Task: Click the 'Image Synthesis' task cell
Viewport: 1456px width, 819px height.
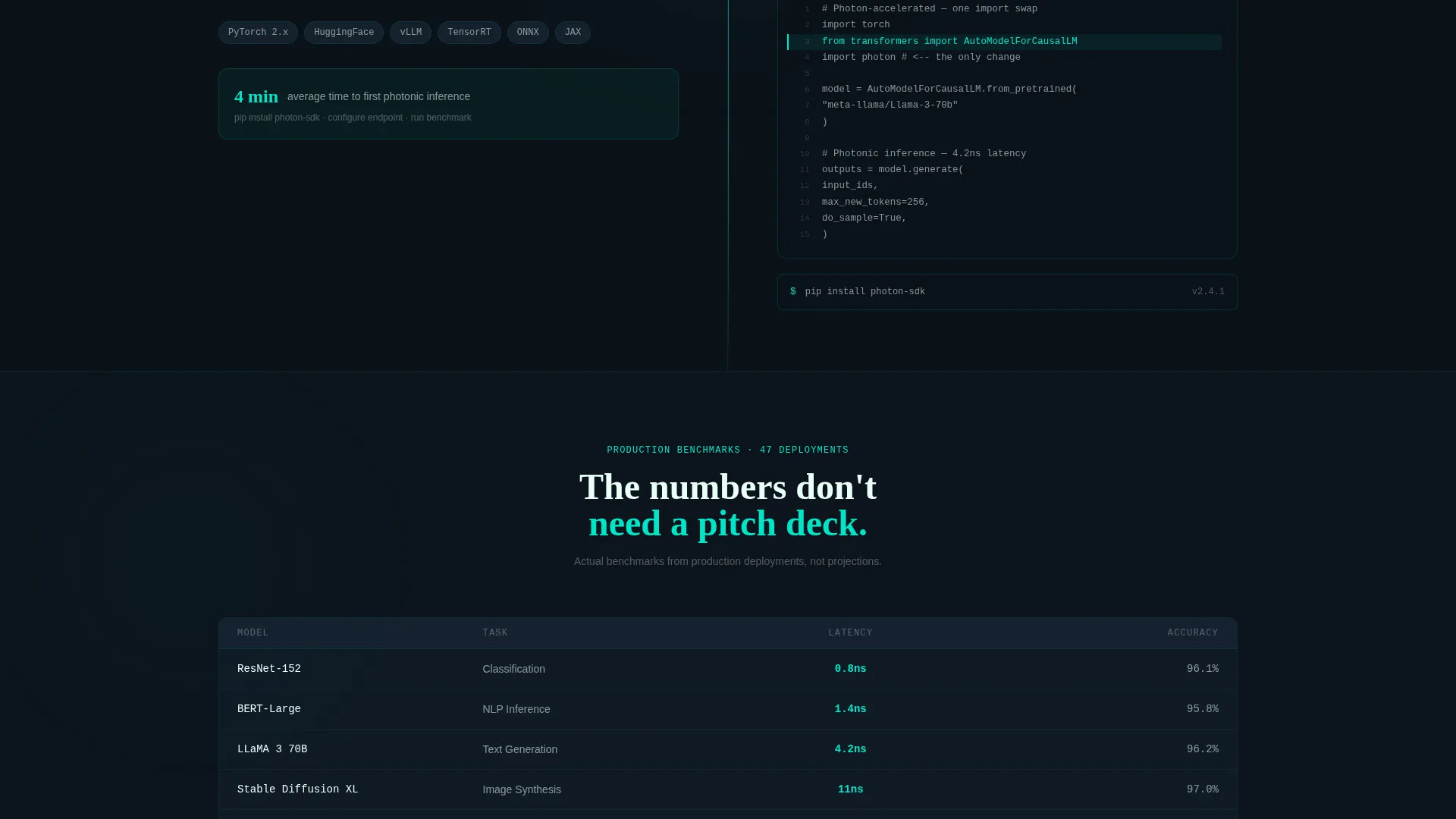Action: point(522,789)
